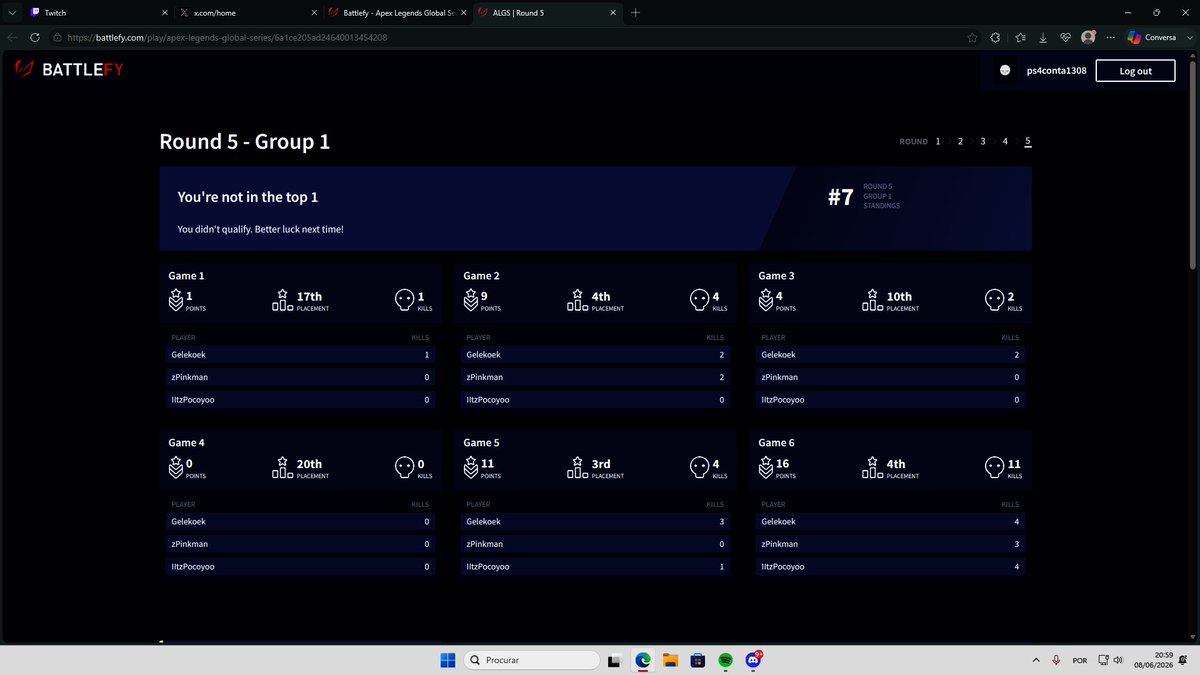This screenshot has width=1200, height=675.
Task: Open a new browser tab
Action: tap(635, 12)
